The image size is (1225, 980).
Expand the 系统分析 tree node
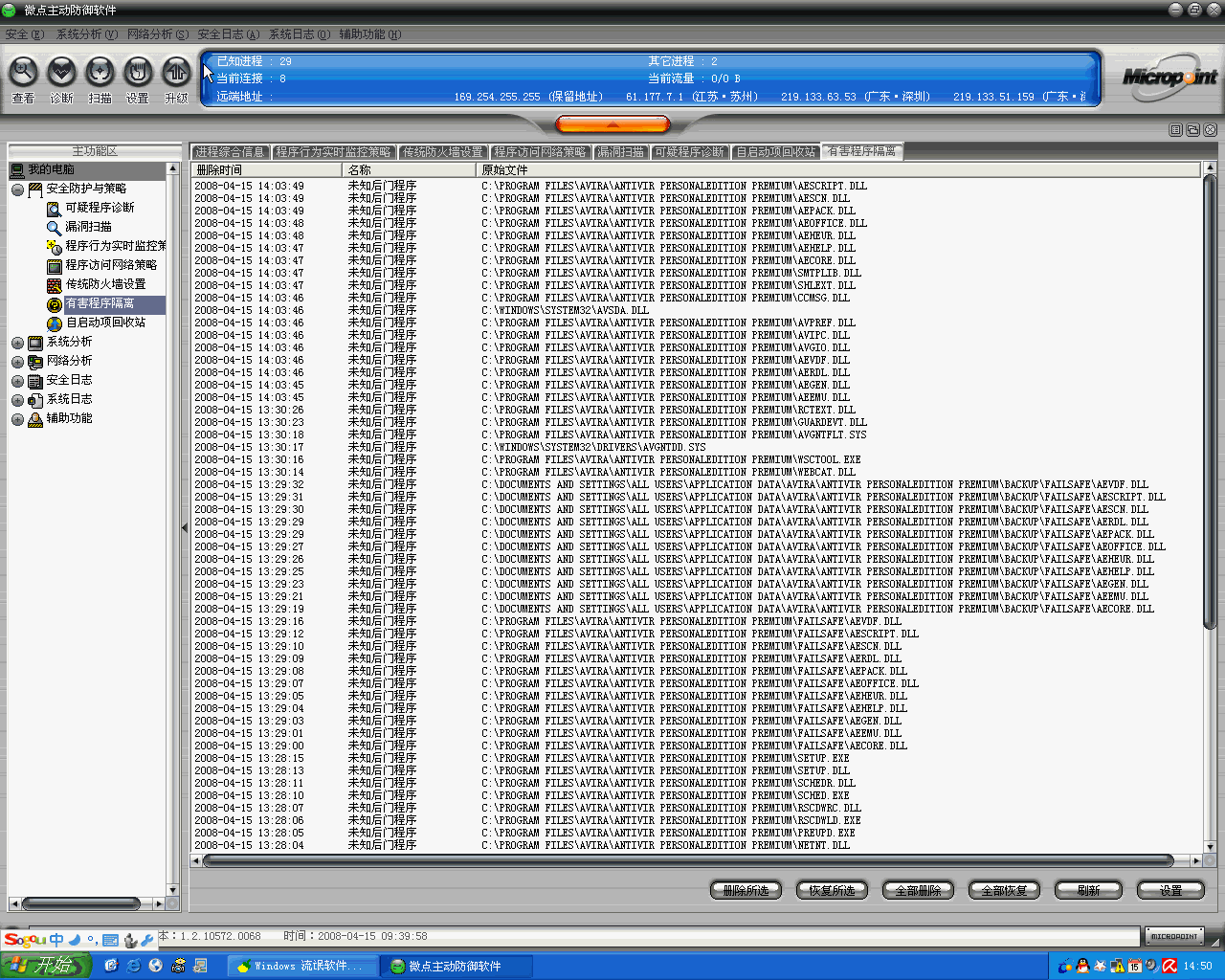[17, 343]
